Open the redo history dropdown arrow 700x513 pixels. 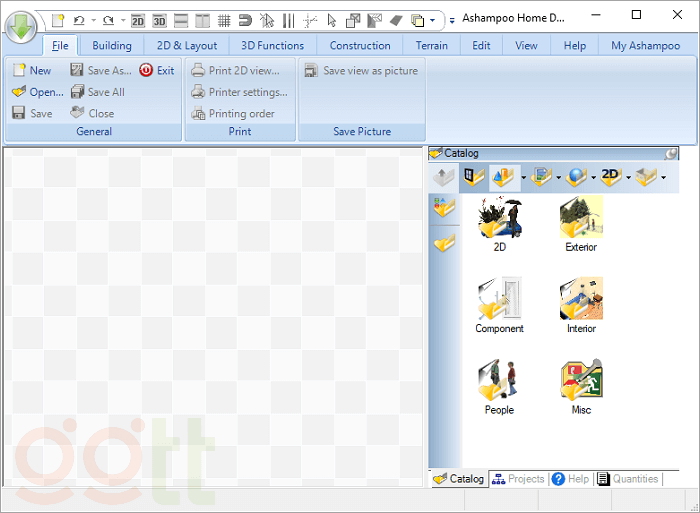123,20
